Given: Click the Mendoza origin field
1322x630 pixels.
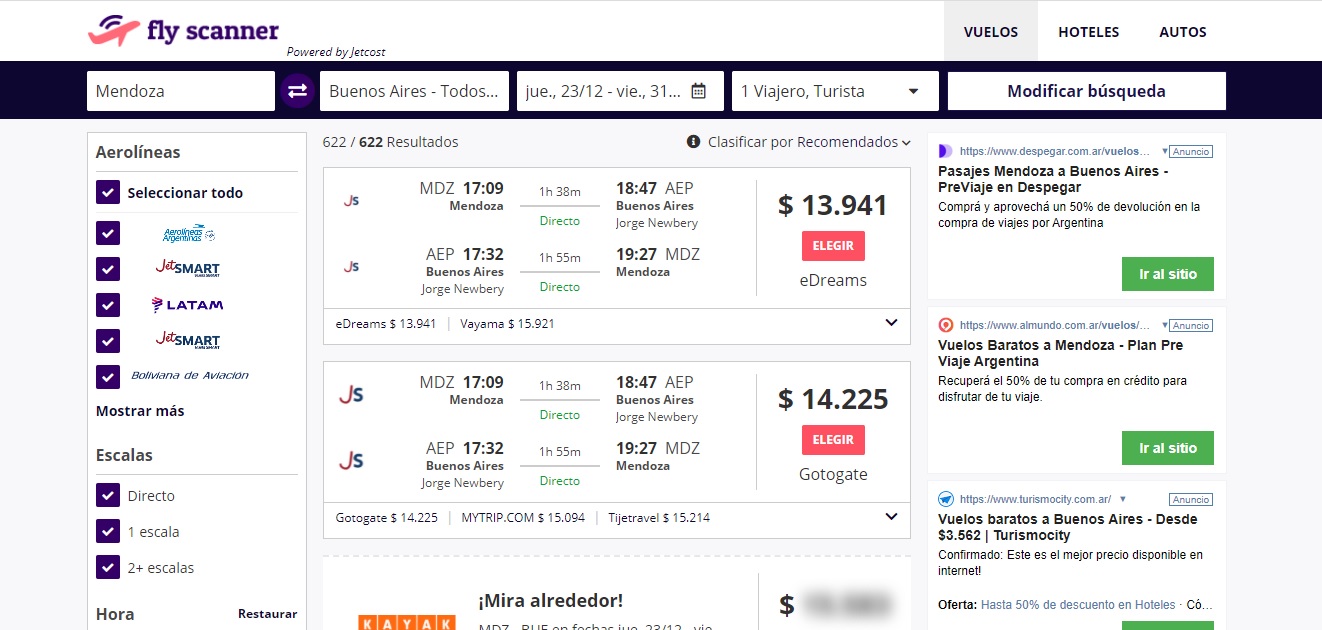Looking at the screenshot, I should [x=181, y=91].
